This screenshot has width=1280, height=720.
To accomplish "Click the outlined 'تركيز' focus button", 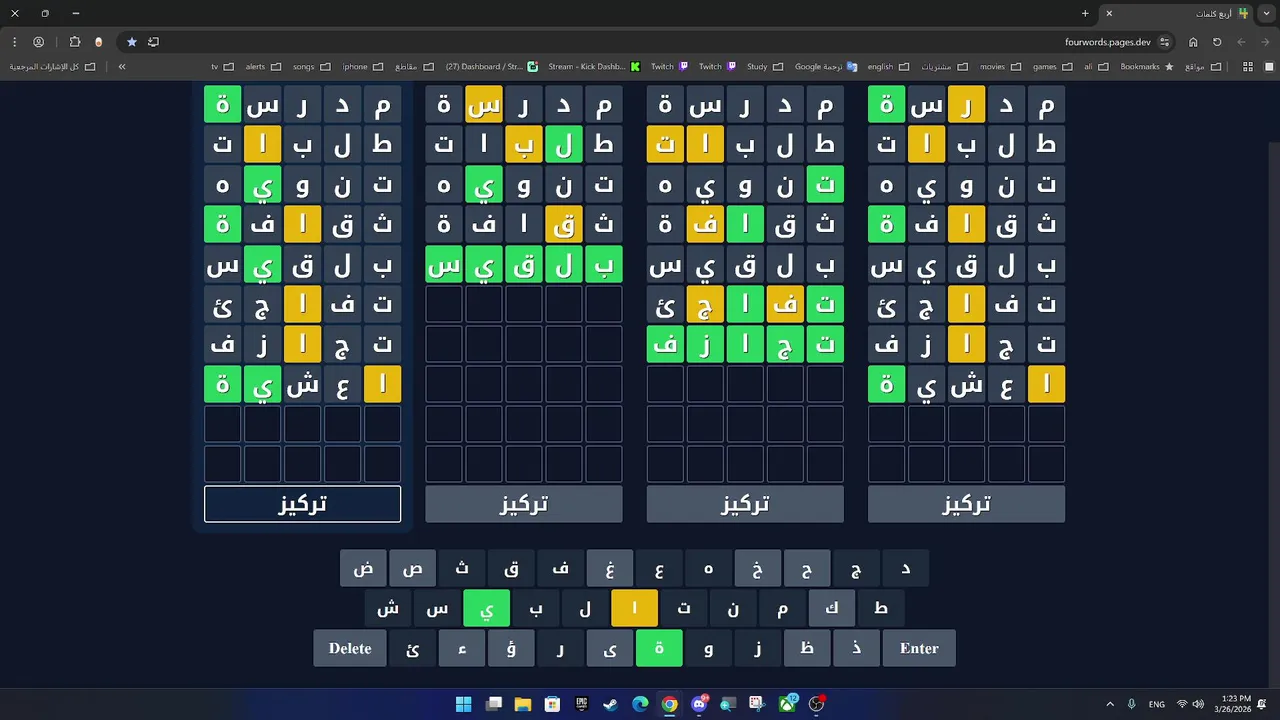I will (x=302, y=504).
